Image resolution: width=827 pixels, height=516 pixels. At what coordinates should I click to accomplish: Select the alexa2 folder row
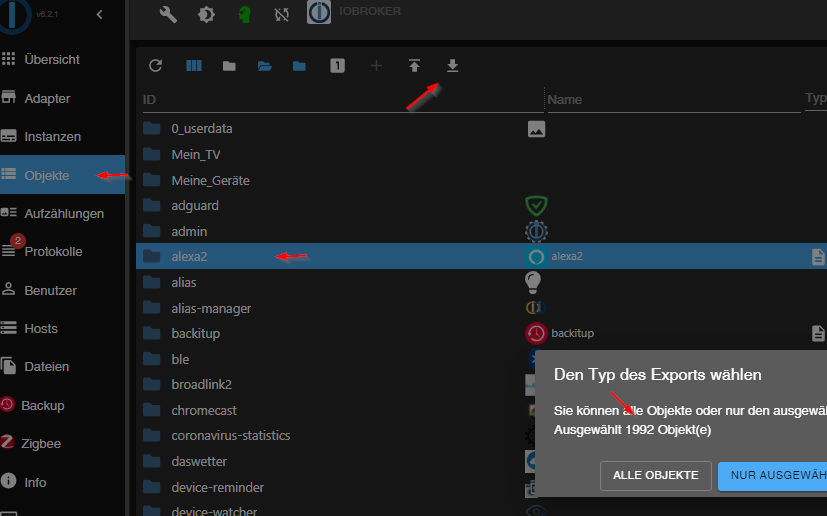tap(481, 256)
